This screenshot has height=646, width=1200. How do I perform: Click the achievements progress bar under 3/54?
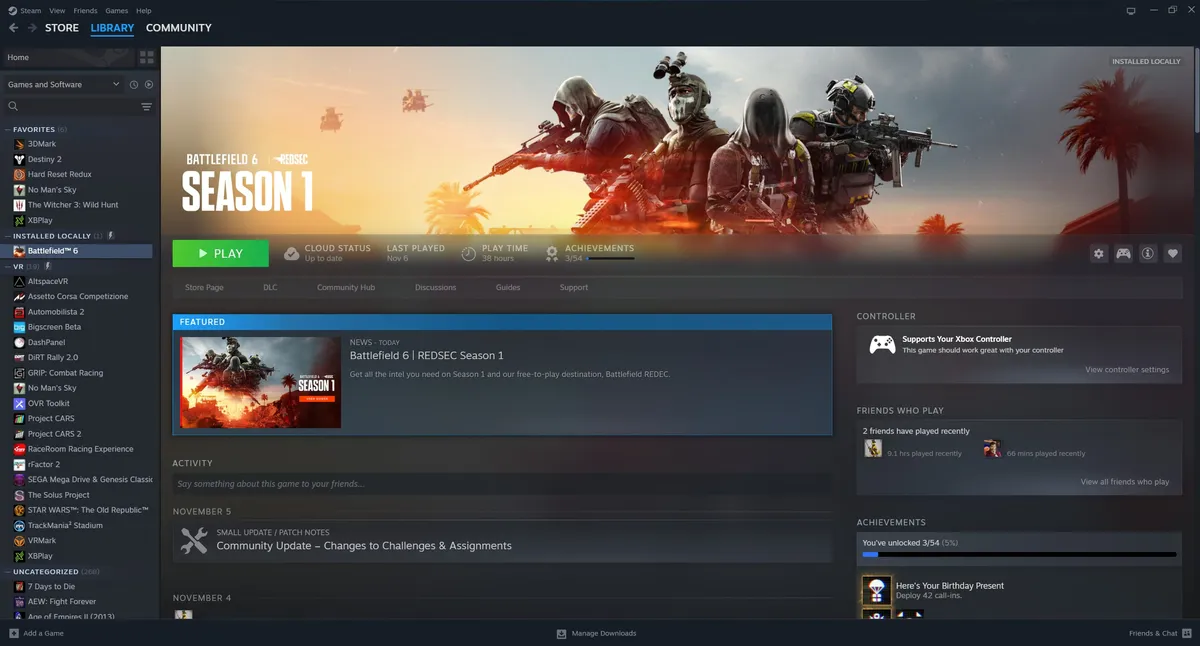pos(610,258)
